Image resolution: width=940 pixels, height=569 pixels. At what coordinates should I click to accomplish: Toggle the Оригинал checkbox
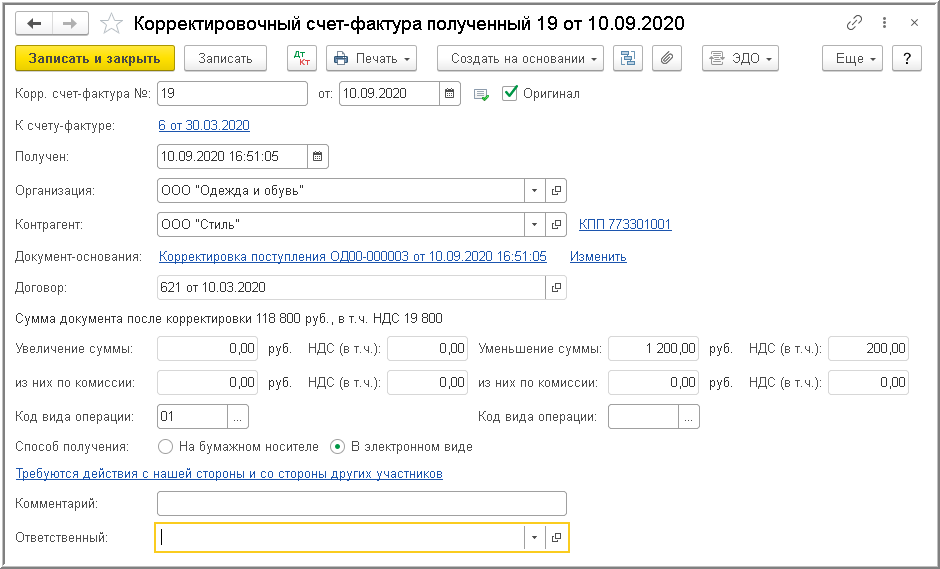click(510, 93)
